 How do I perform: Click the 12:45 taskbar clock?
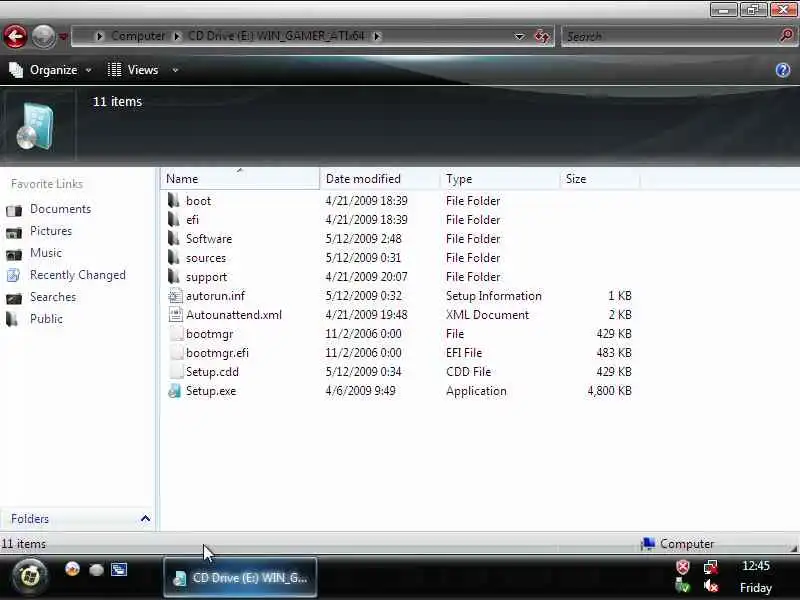click(756, 566)
